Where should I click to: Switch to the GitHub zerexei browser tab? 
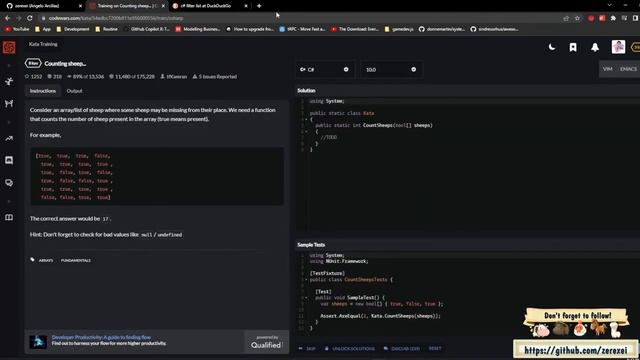point(43,6)
